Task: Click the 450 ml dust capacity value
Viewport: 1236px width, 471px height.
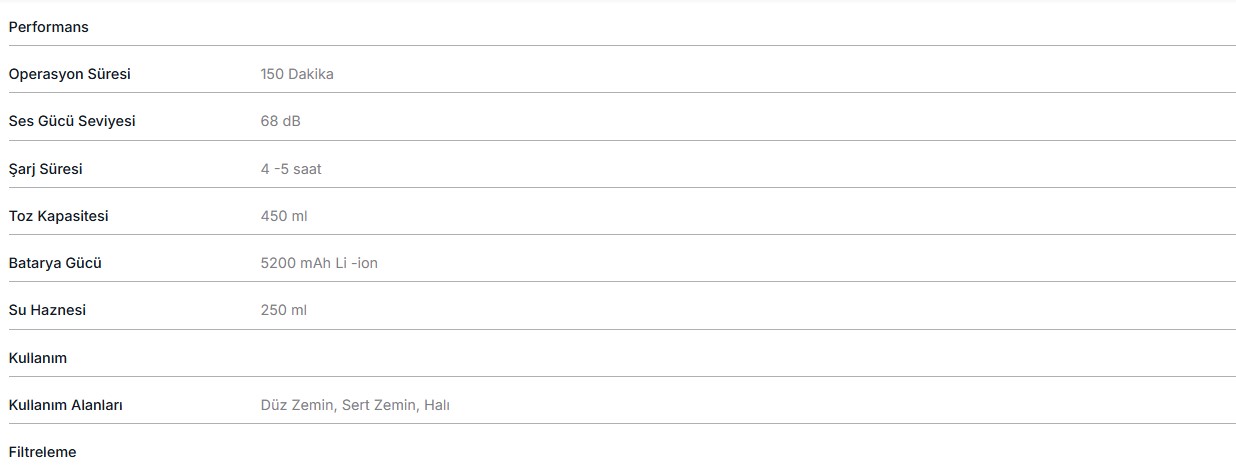Action: (x=284, y=216)
